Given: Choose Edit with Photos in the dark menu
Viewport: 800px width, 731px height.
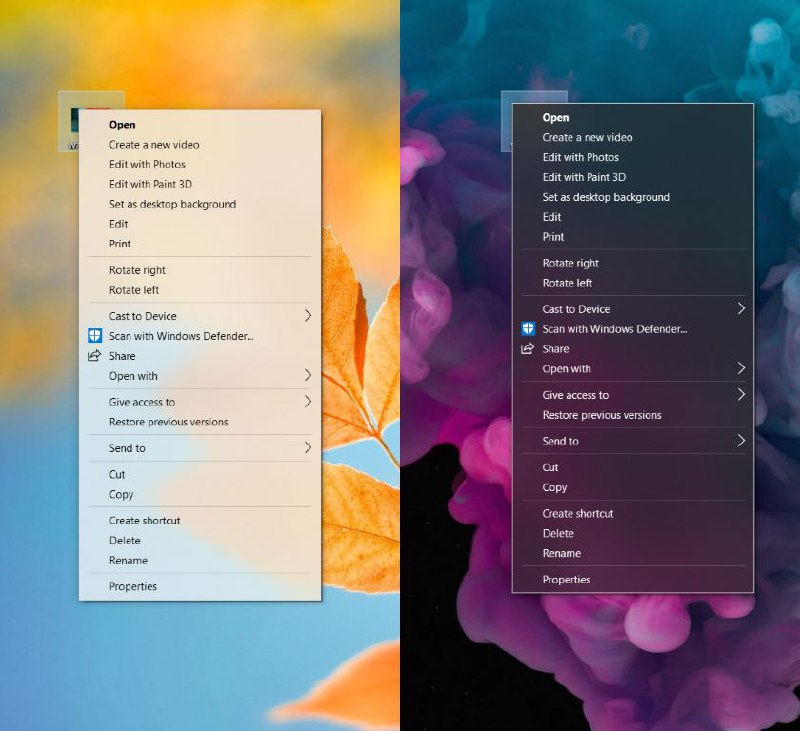Looking at the screenshot, I should click(581, 157).
